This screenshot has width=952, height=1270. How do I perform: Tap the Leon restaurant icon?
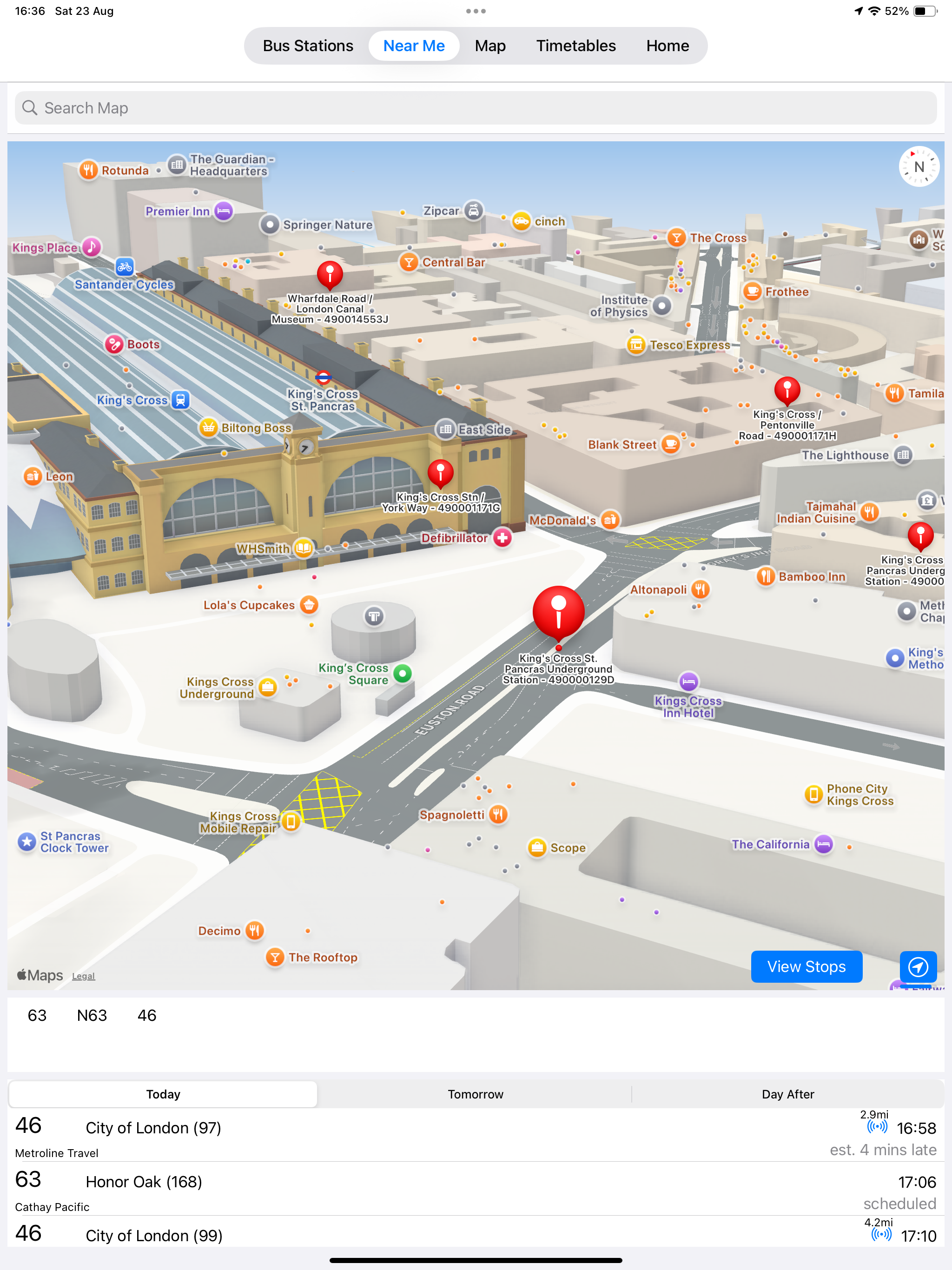pos(33,476)
